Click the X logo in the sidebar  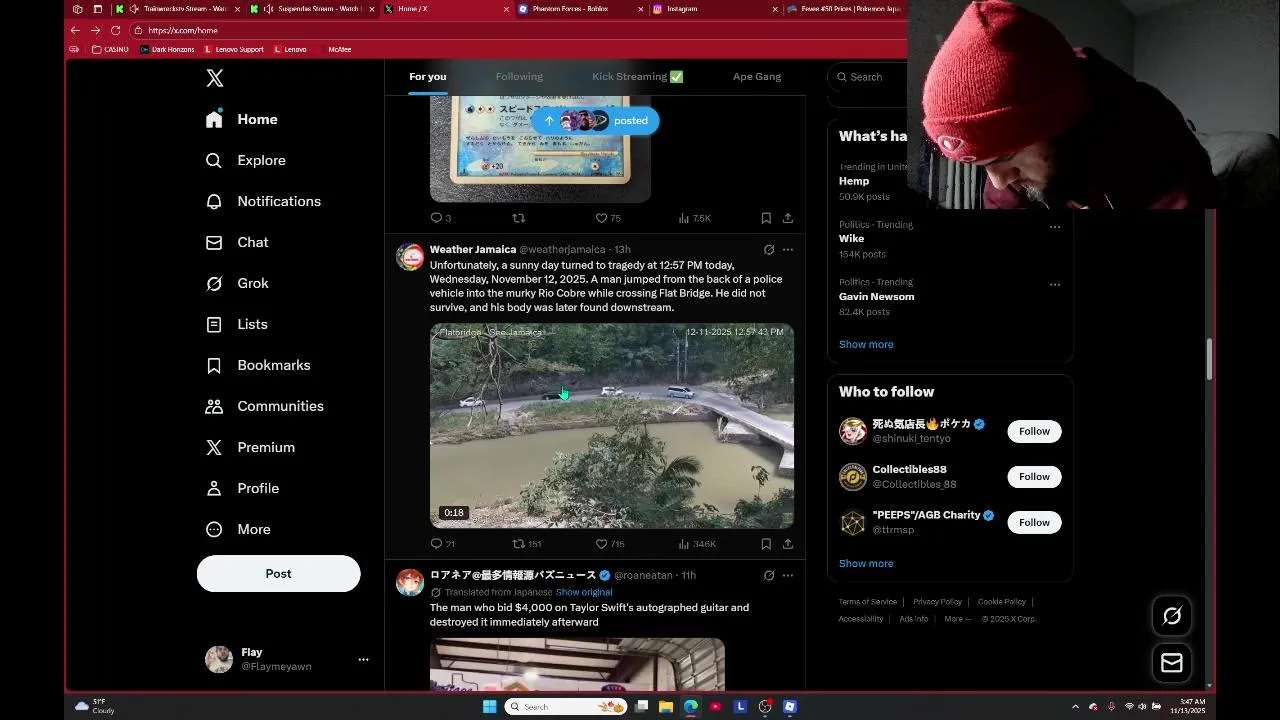(215, 78)
